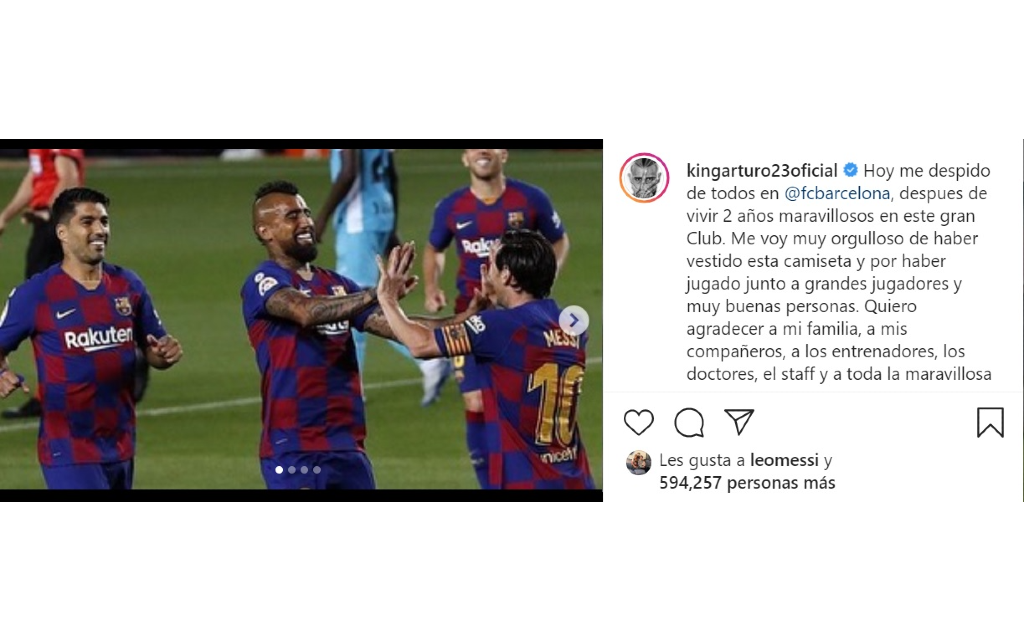This screenshot has width=1024, height=640.
Task: View the 594,257 personas más likes list
Action: (747, 483)
